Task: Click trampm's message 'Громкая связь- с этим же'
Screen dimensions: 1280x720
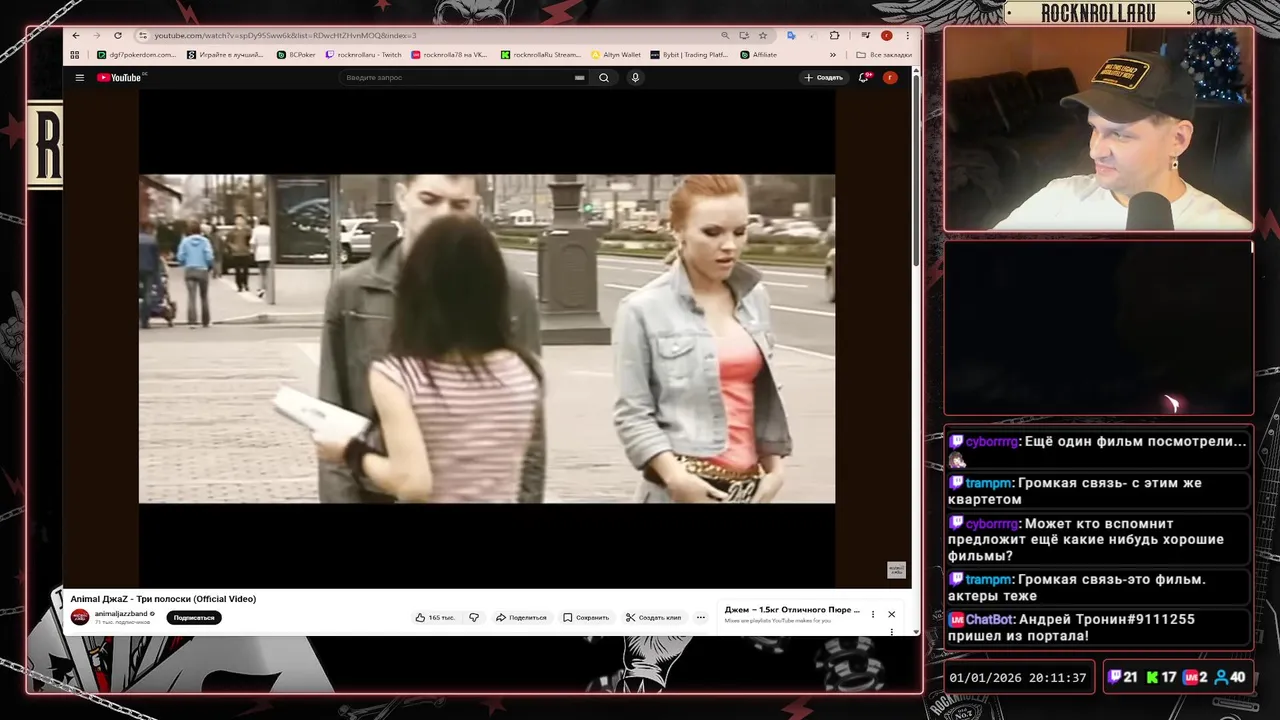Action: (x=1099, y=491)
